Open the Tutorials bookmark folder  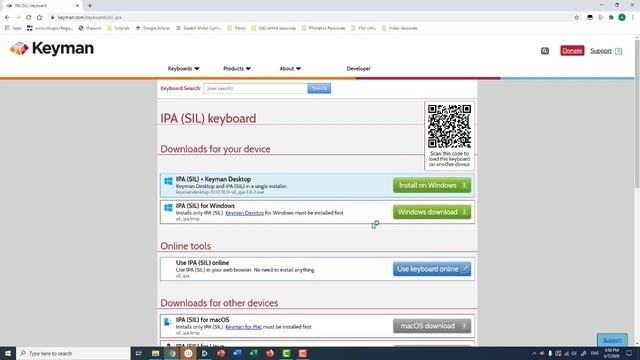tap(118, 28)
